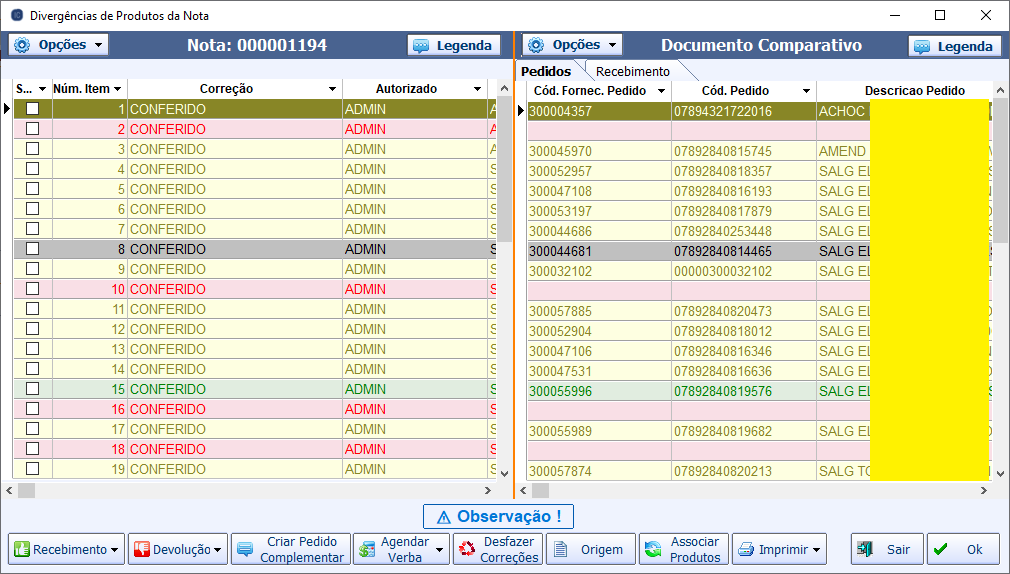The width and height of the screenshot is (1010, 574).
Task: Tick the checkbox on row 8
Action: tap(32, 249)
